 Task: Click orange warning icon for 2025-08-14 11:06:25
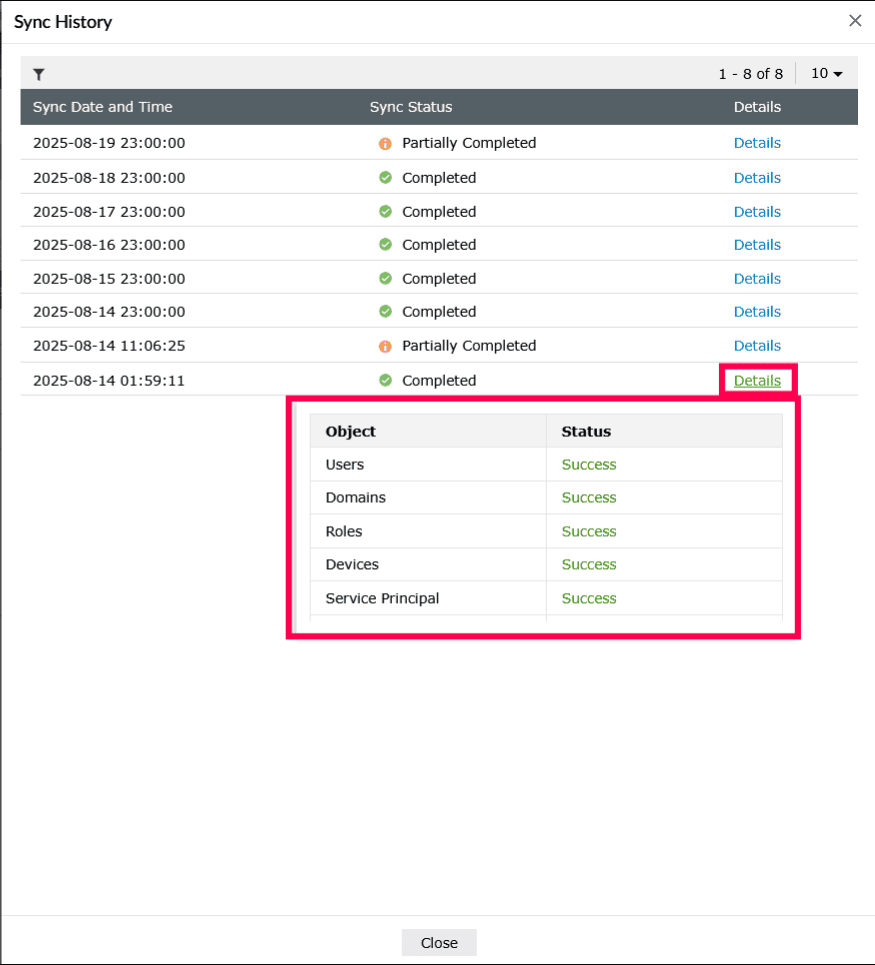coord(385,346)
